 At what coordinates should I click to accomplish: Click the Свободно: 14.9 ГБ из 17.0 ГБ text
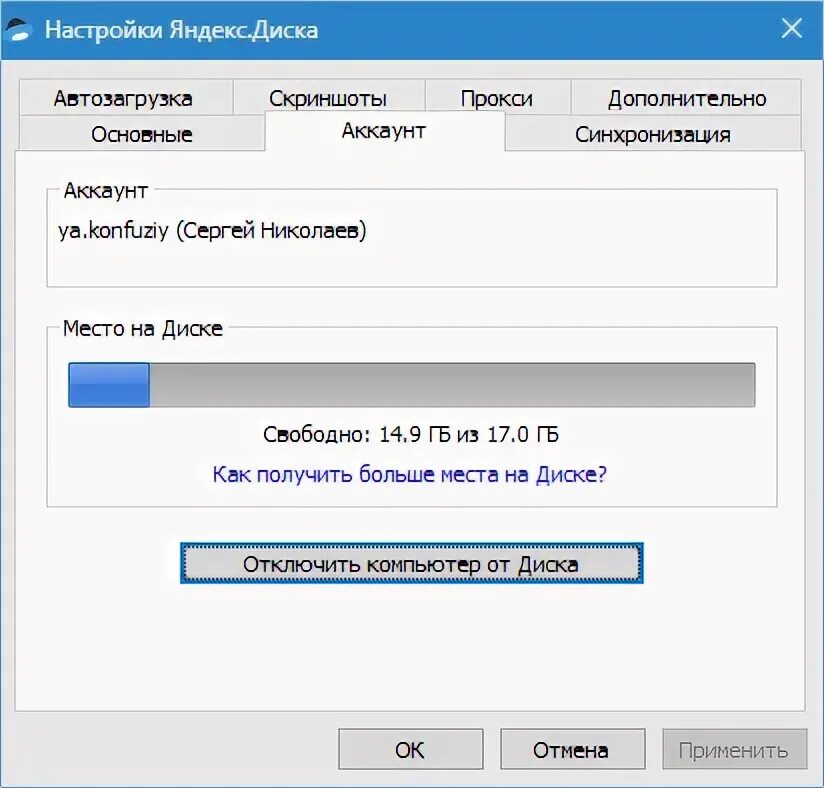coord(410,435)
